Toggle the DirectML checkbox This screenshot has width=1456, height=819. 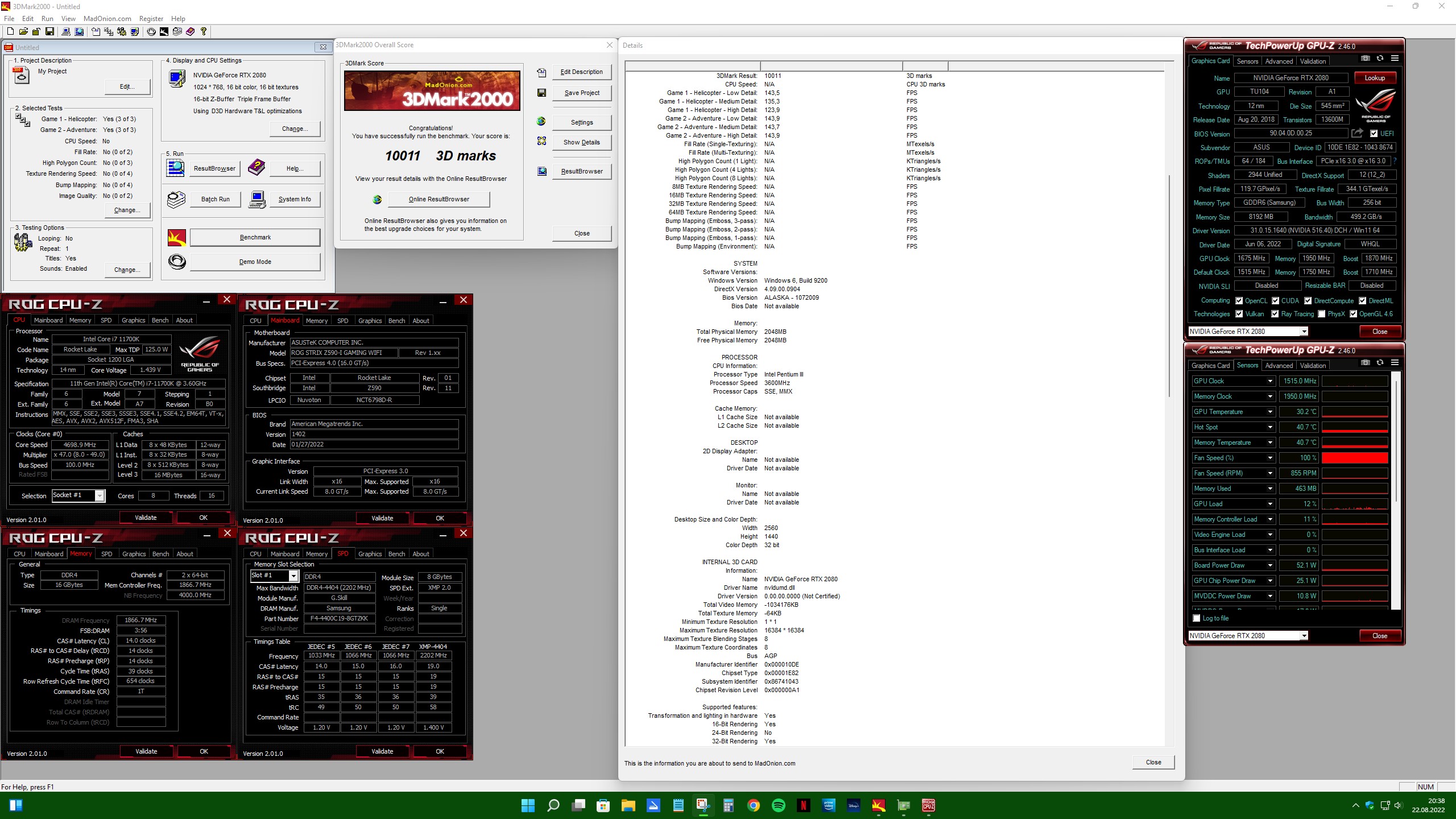point(1363,301)
